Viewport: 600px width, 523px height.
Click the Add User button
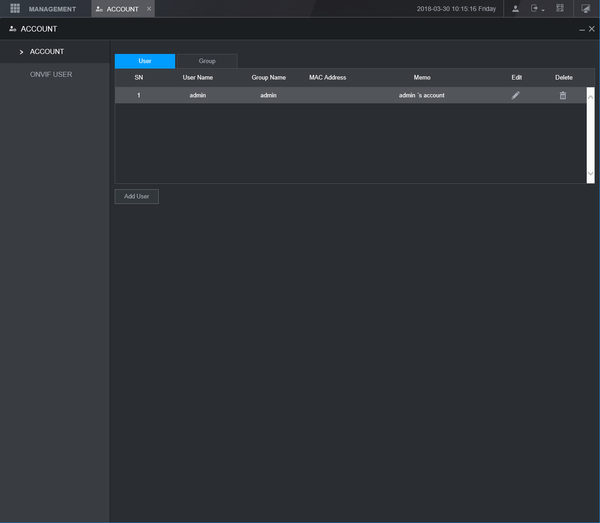pos(137,196)
